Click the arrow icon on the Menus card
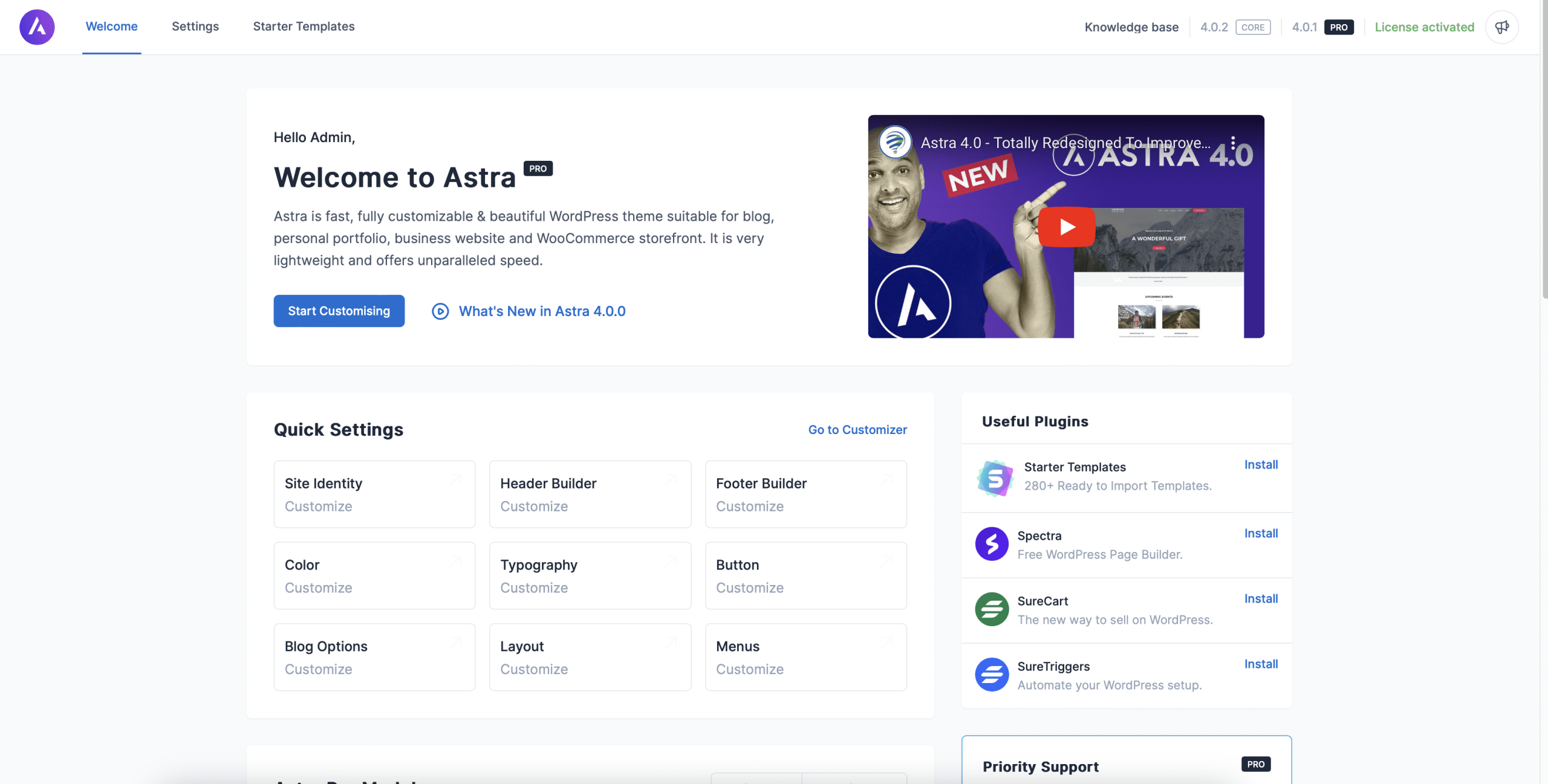 click(886, 643)
